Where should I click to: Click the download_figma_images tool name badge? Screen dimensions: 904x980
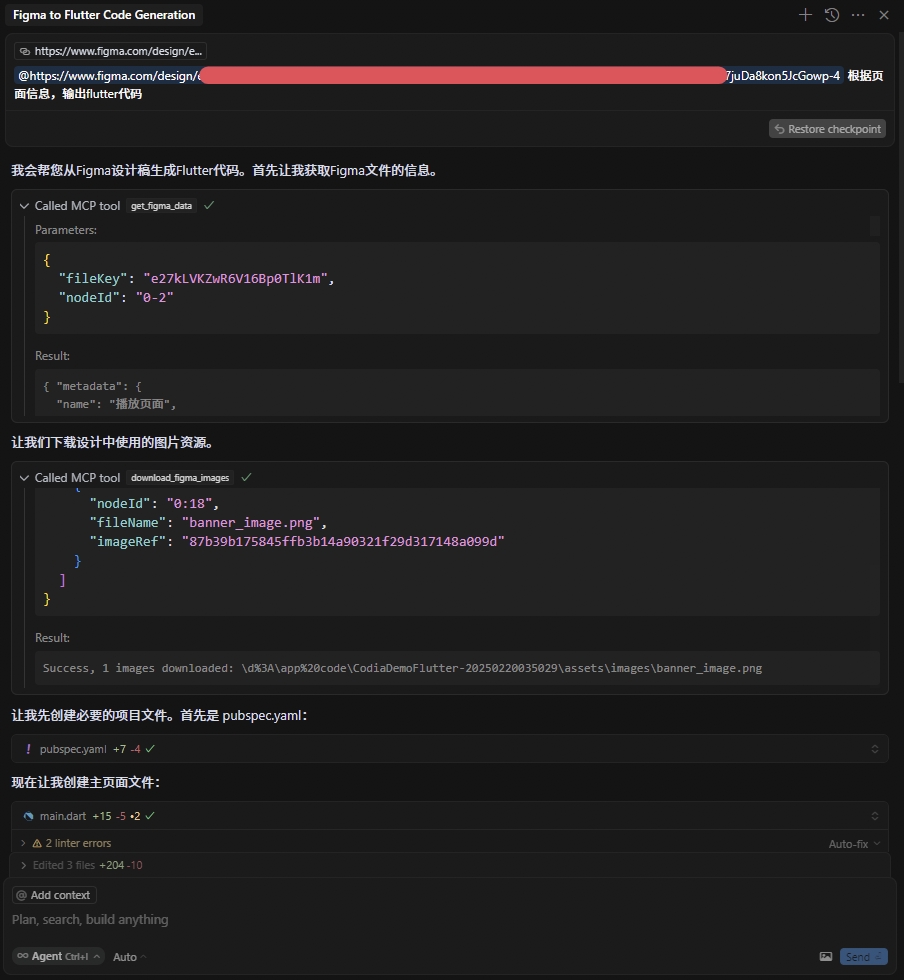[x=180, y=478]
